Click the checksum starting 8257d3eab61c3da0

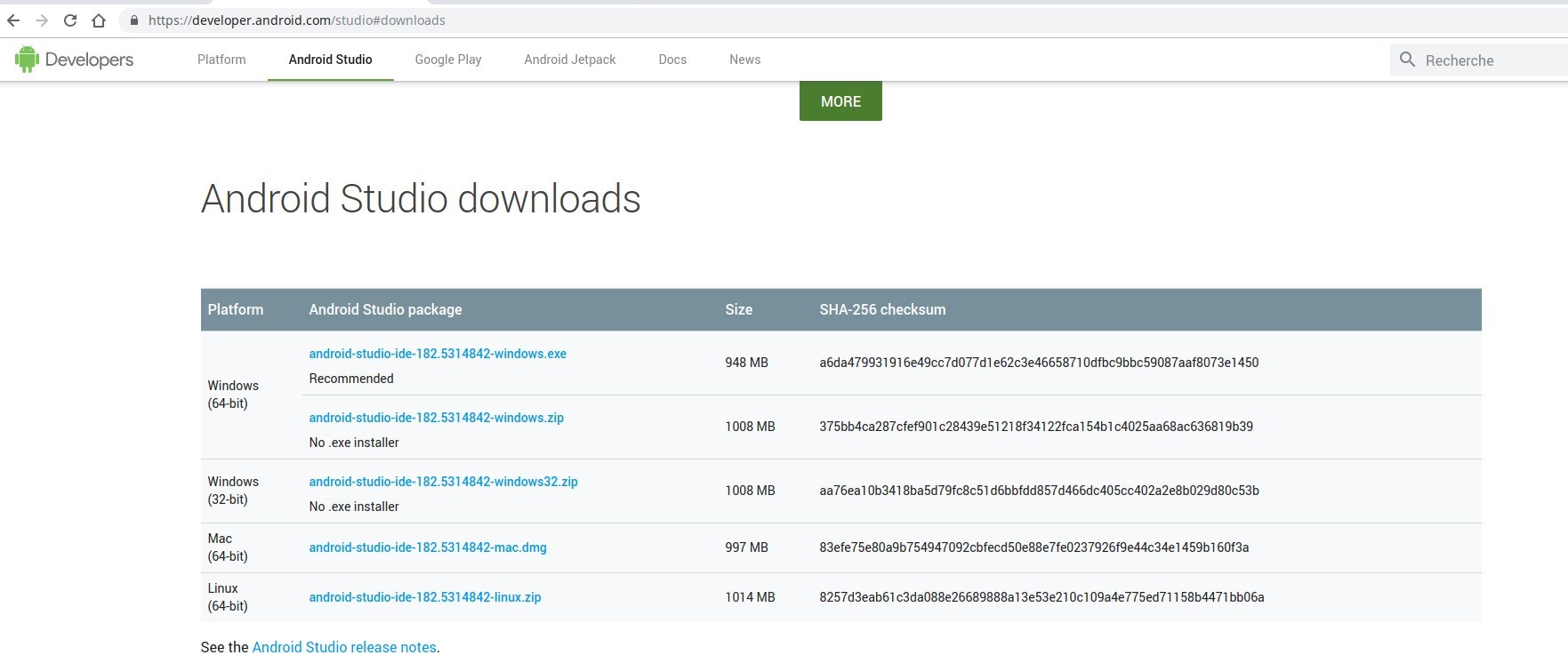(1041, 597)
